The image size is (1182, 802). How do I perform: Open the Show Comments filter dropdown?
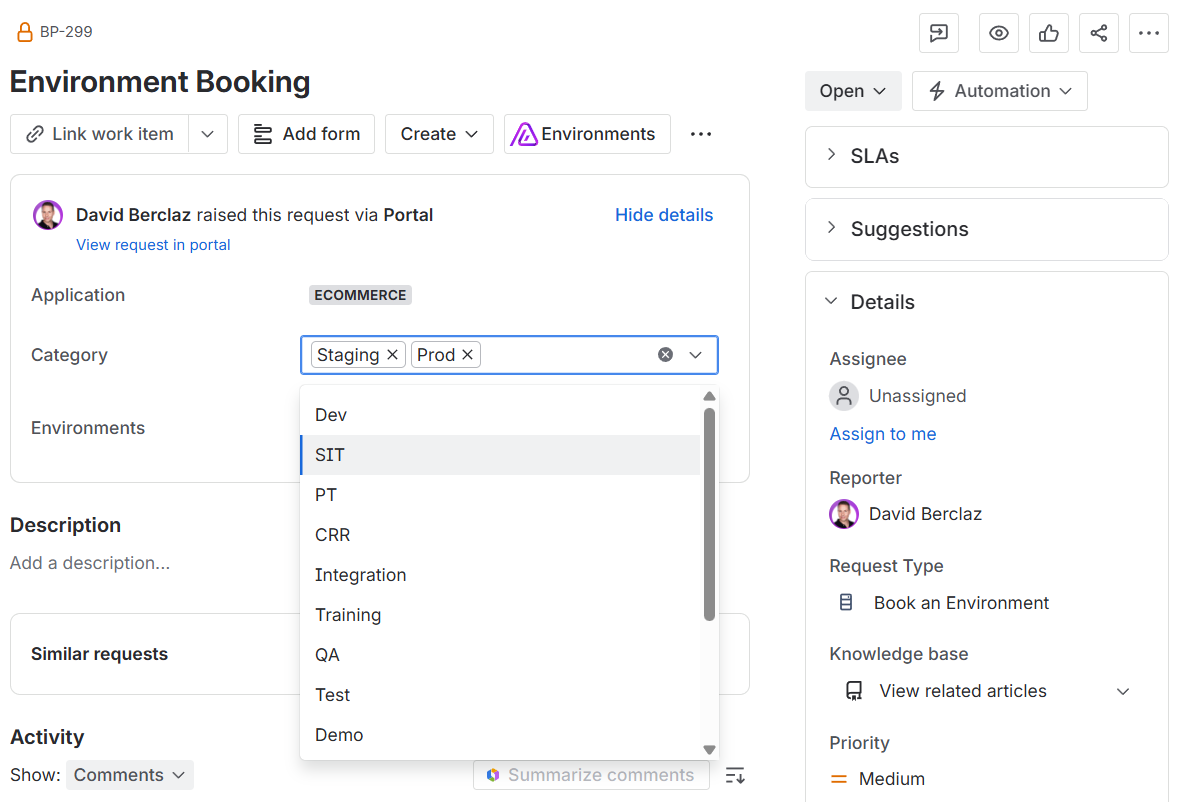click(130, 775)
